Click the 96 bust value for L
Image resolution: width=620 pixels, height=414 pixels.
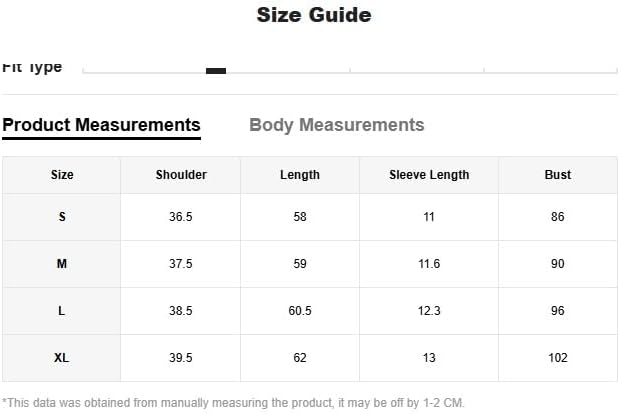[558, 311]
